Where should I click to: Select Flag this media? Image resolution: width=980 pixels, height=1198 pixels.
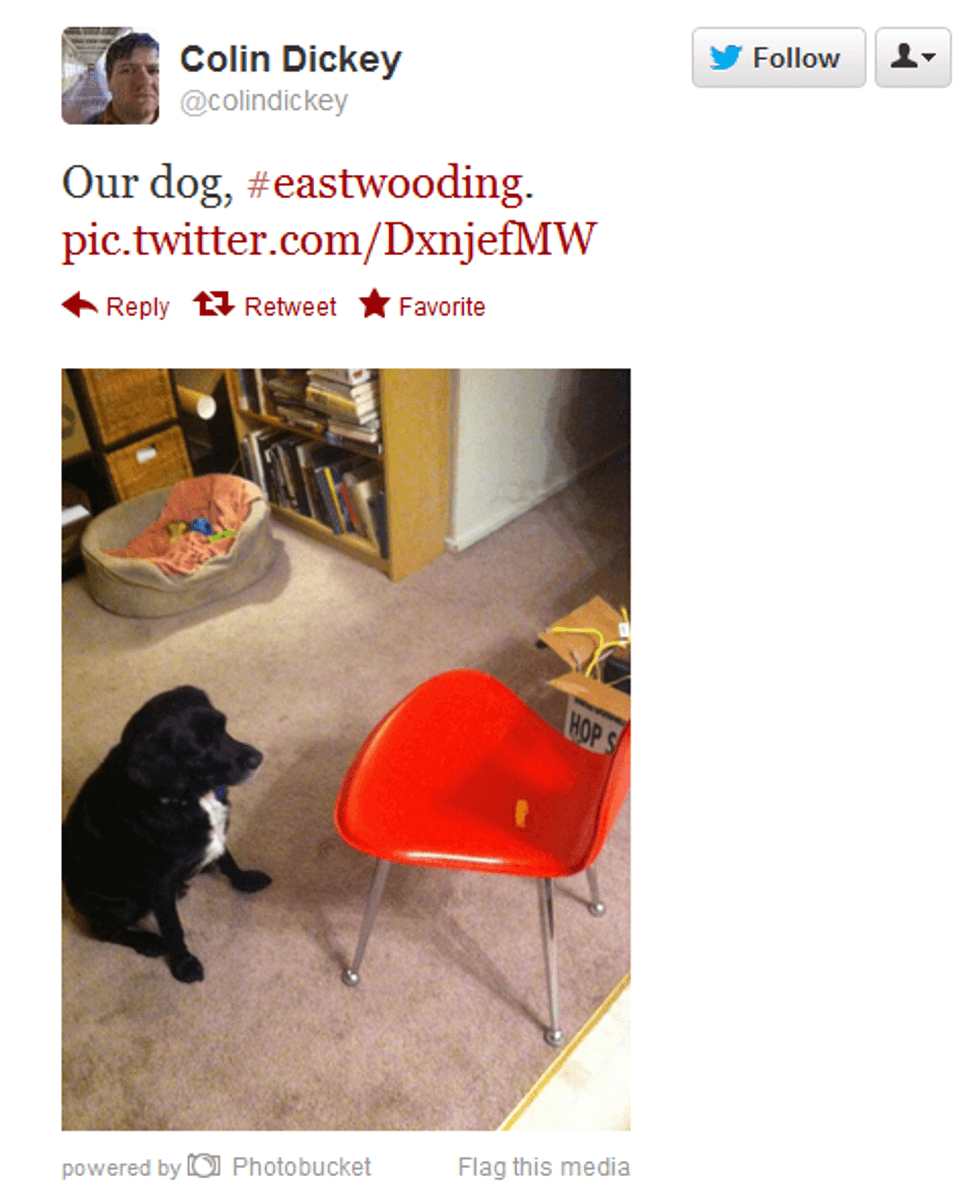click(x=544, y=1167)
